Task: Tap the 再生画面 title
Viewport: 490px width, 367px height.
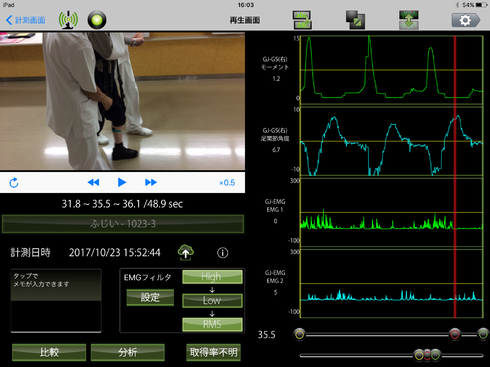Action: coord(245,20)
